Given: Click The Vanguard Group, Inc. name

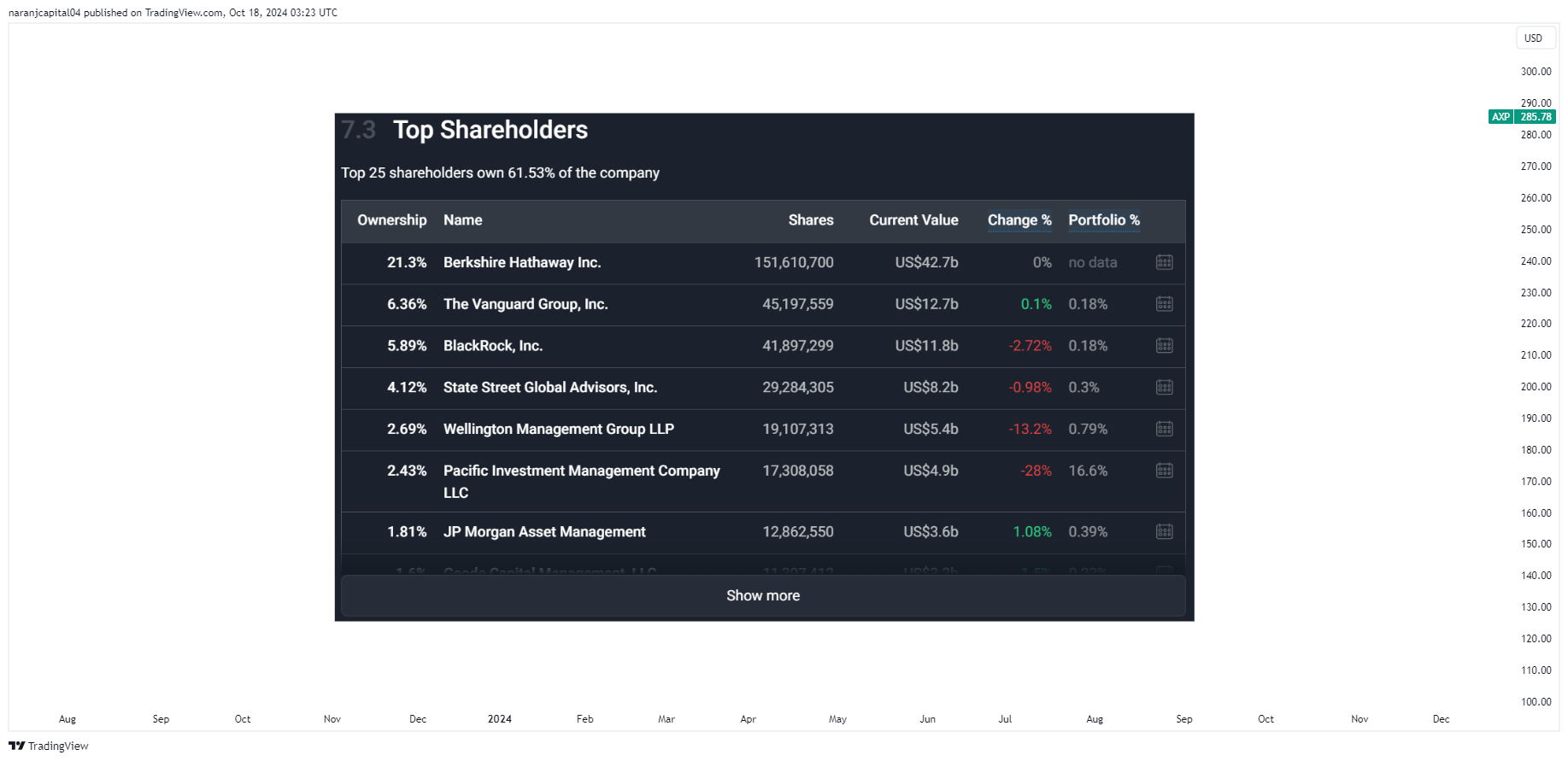Looking at the screenshot, I should tap(526, 304).
